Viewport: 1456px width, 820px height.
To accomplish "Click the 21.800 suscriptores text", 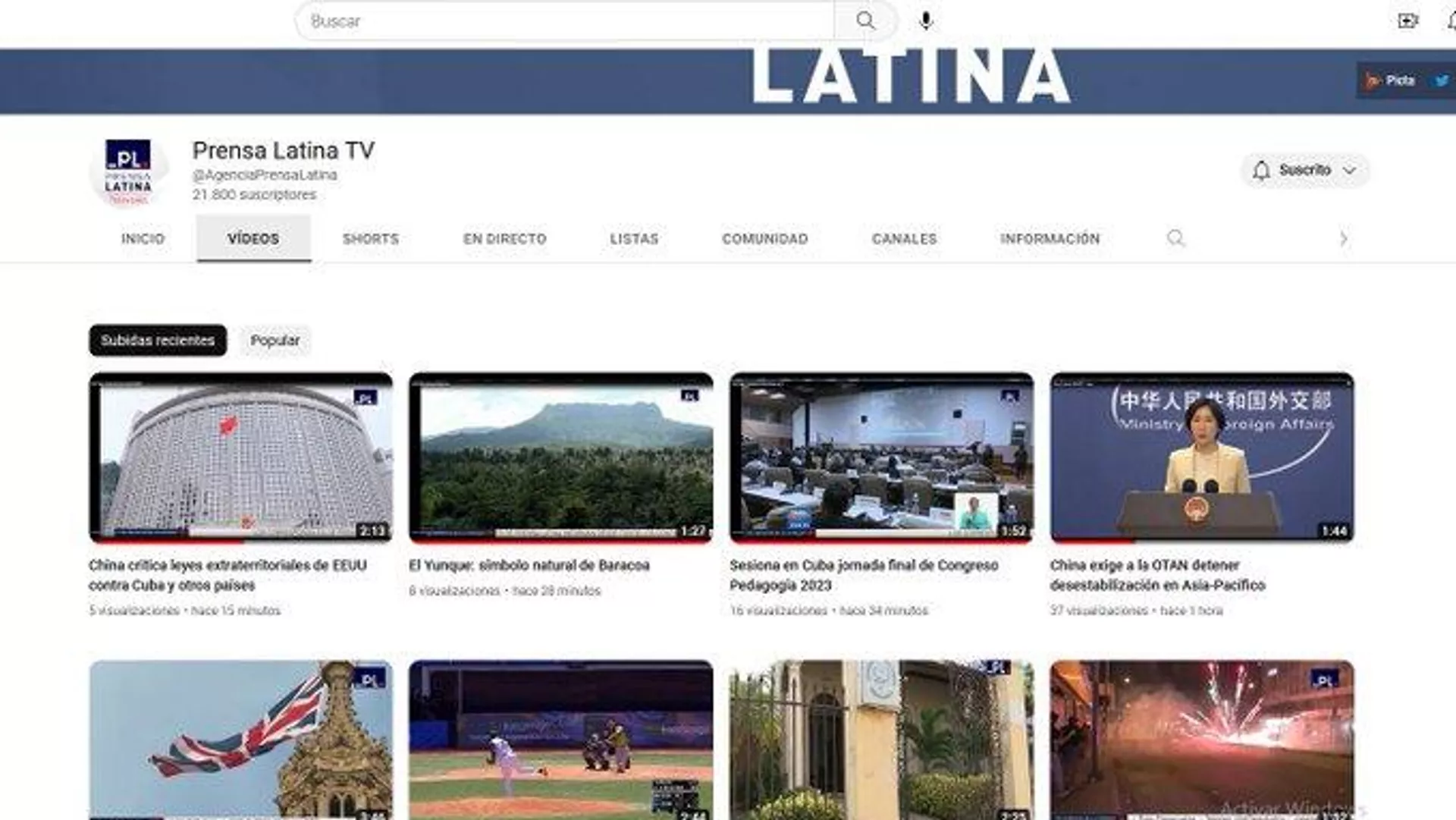I will click(x=254, y=195).
